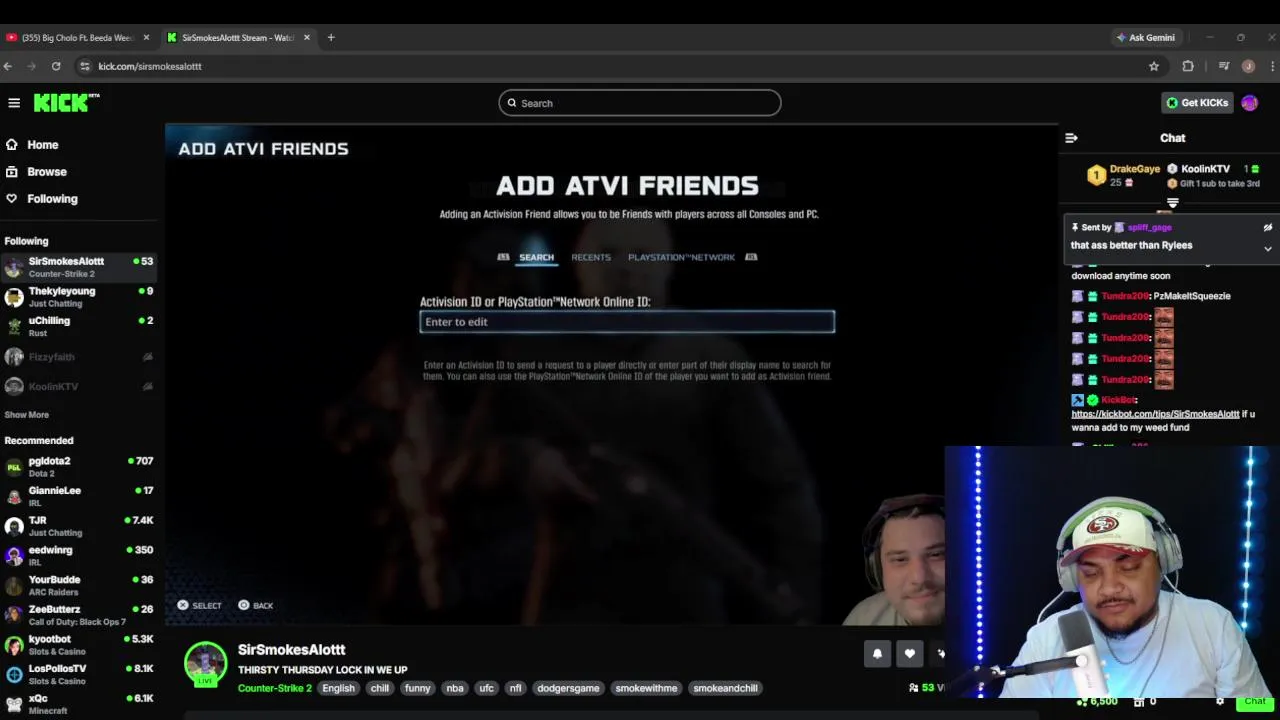Click PzMakeItSqueezie chat message

1191,296
